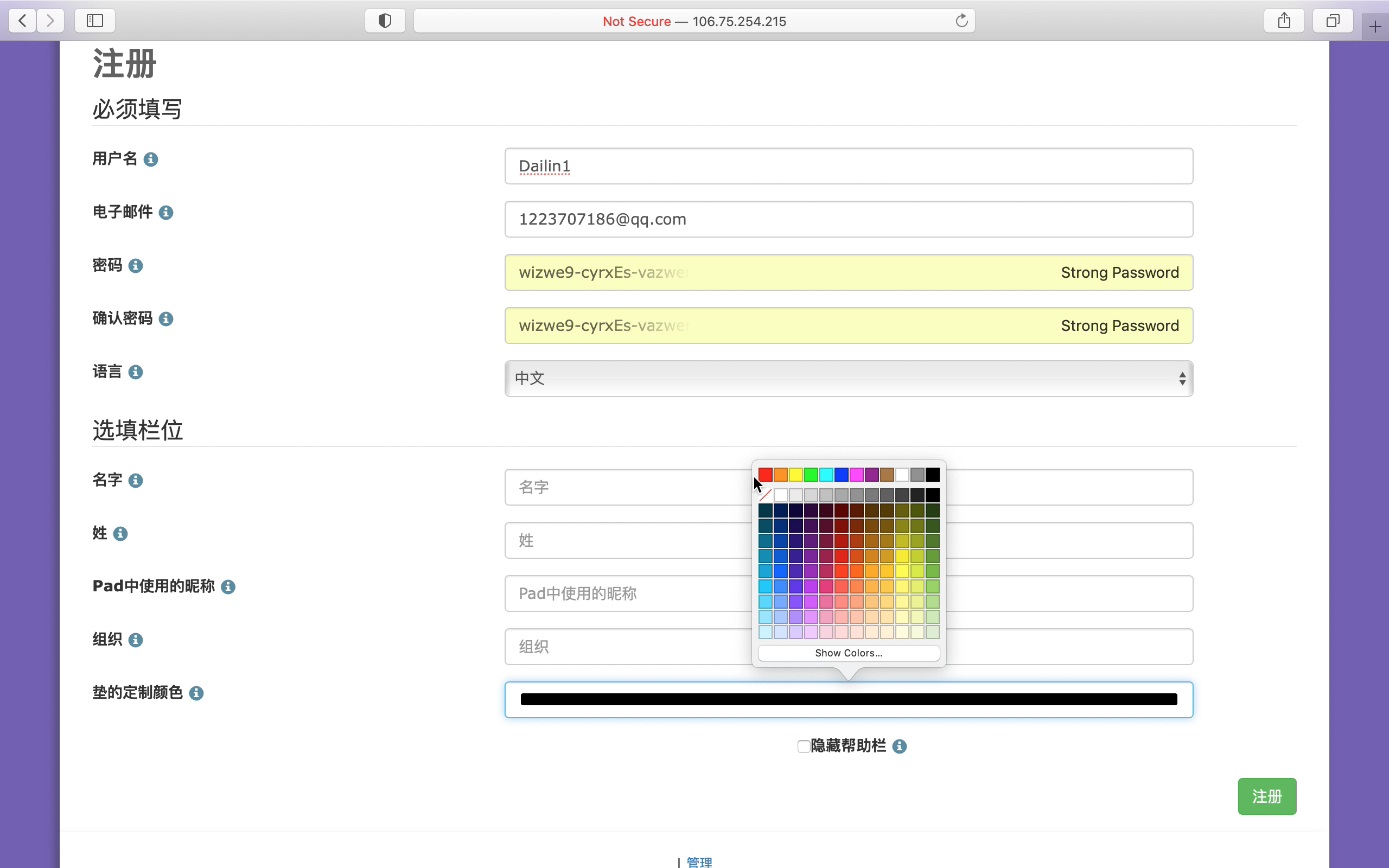1389x868 pixels.
Task: Click the info icon next to 名字
Action: tap(136, 481)
